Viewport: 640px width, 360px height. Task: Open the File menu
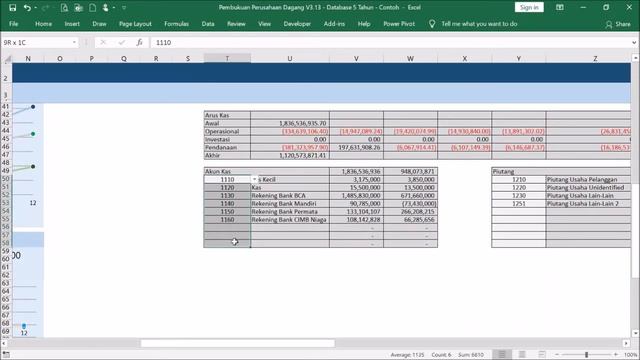point(13,24)
